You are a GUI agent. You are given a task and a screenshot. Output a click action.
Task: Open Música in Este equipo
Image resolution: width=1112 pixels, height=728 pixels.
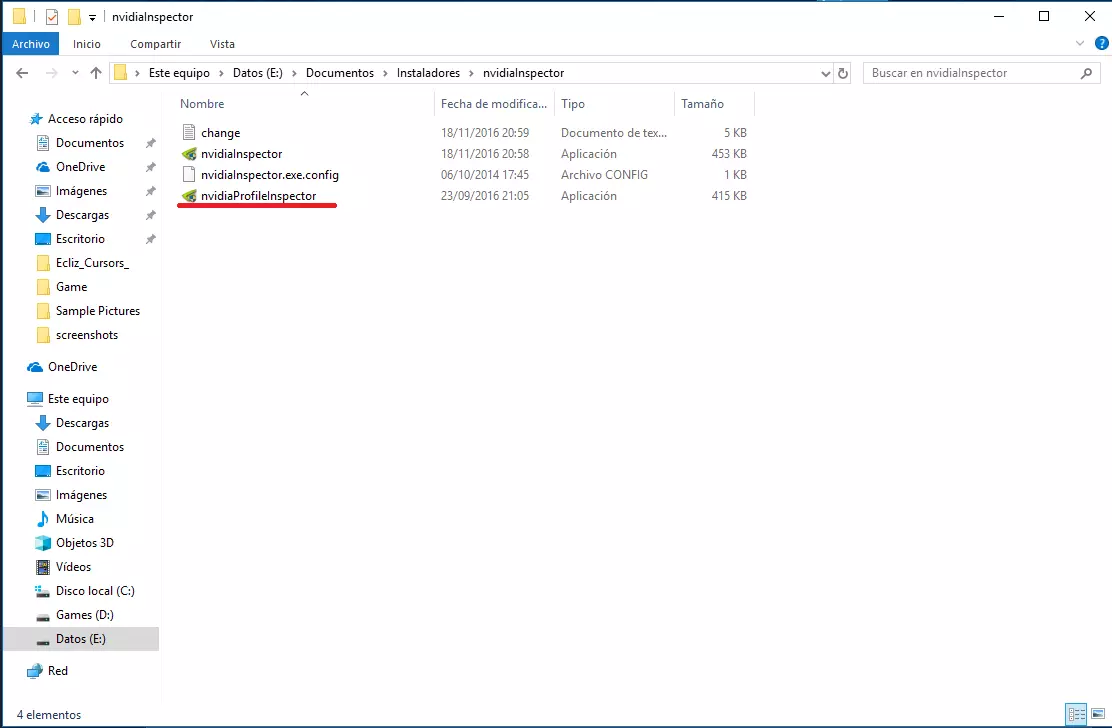[x=74, y=519]
